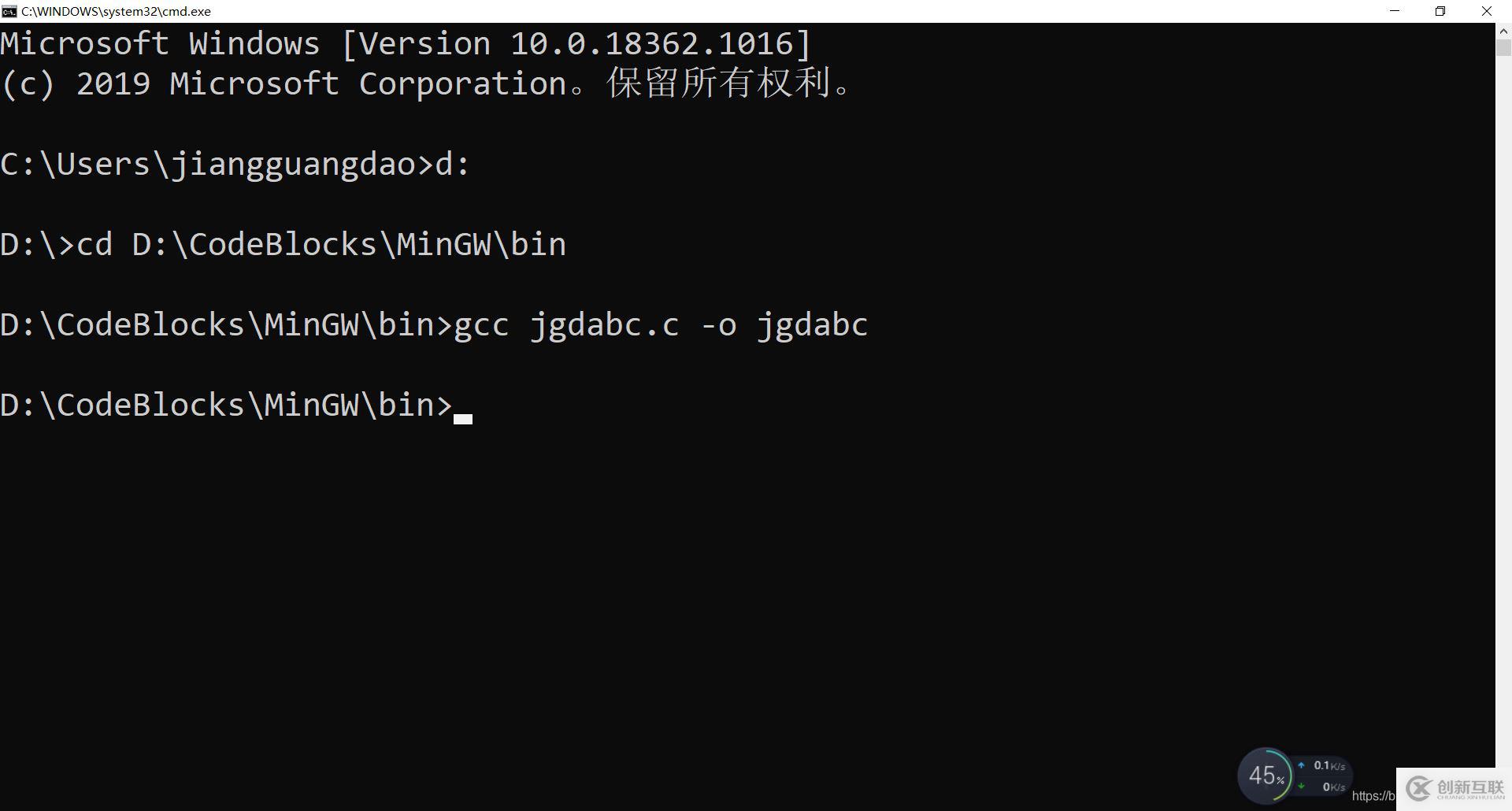The height and width of the screenshot is (811, 1512).
Task: Click the 0.1 K/s upload speed readout
Action: (1329, 765)
